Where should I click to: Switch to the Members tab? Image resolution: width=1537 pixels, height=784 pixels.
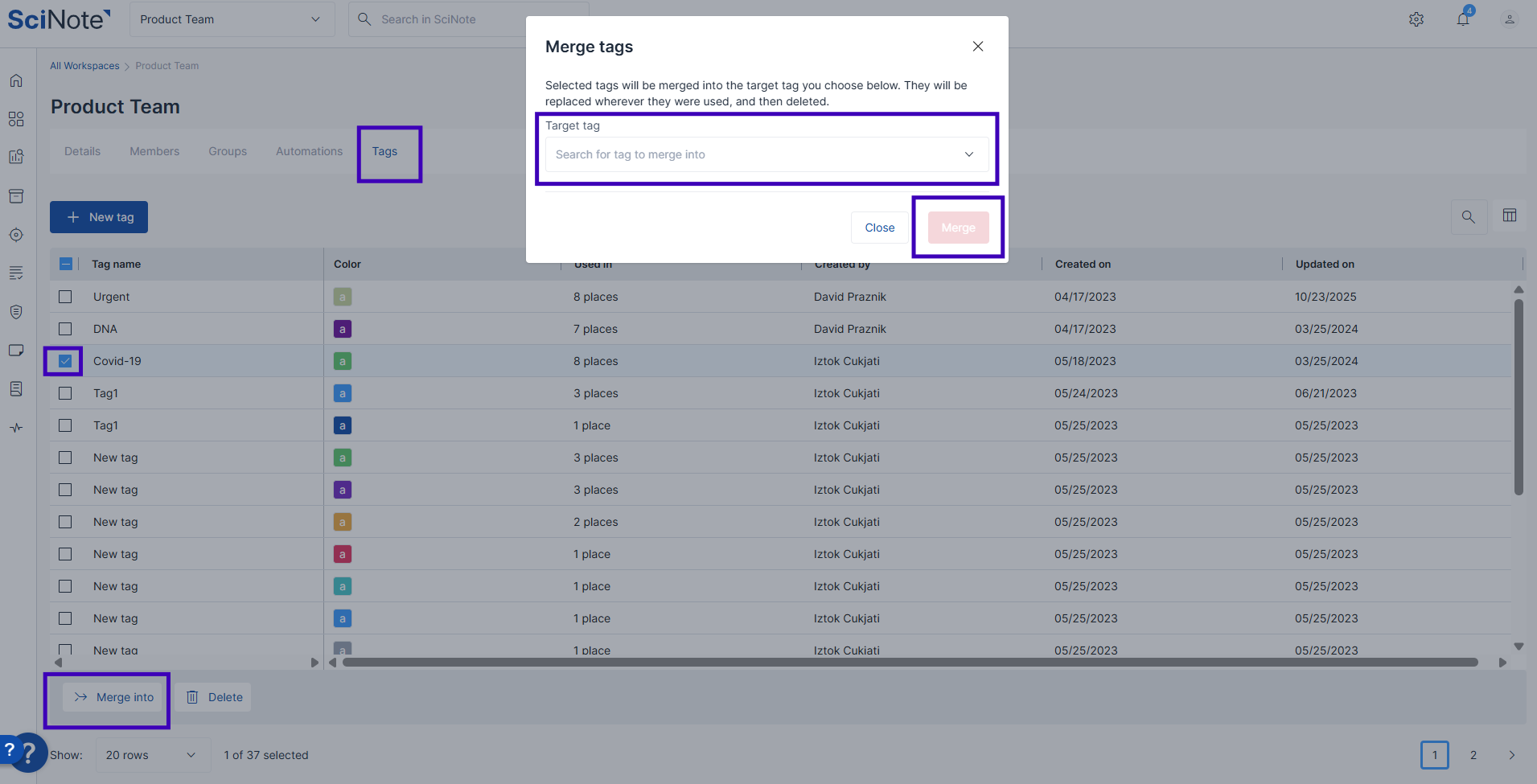154,151
